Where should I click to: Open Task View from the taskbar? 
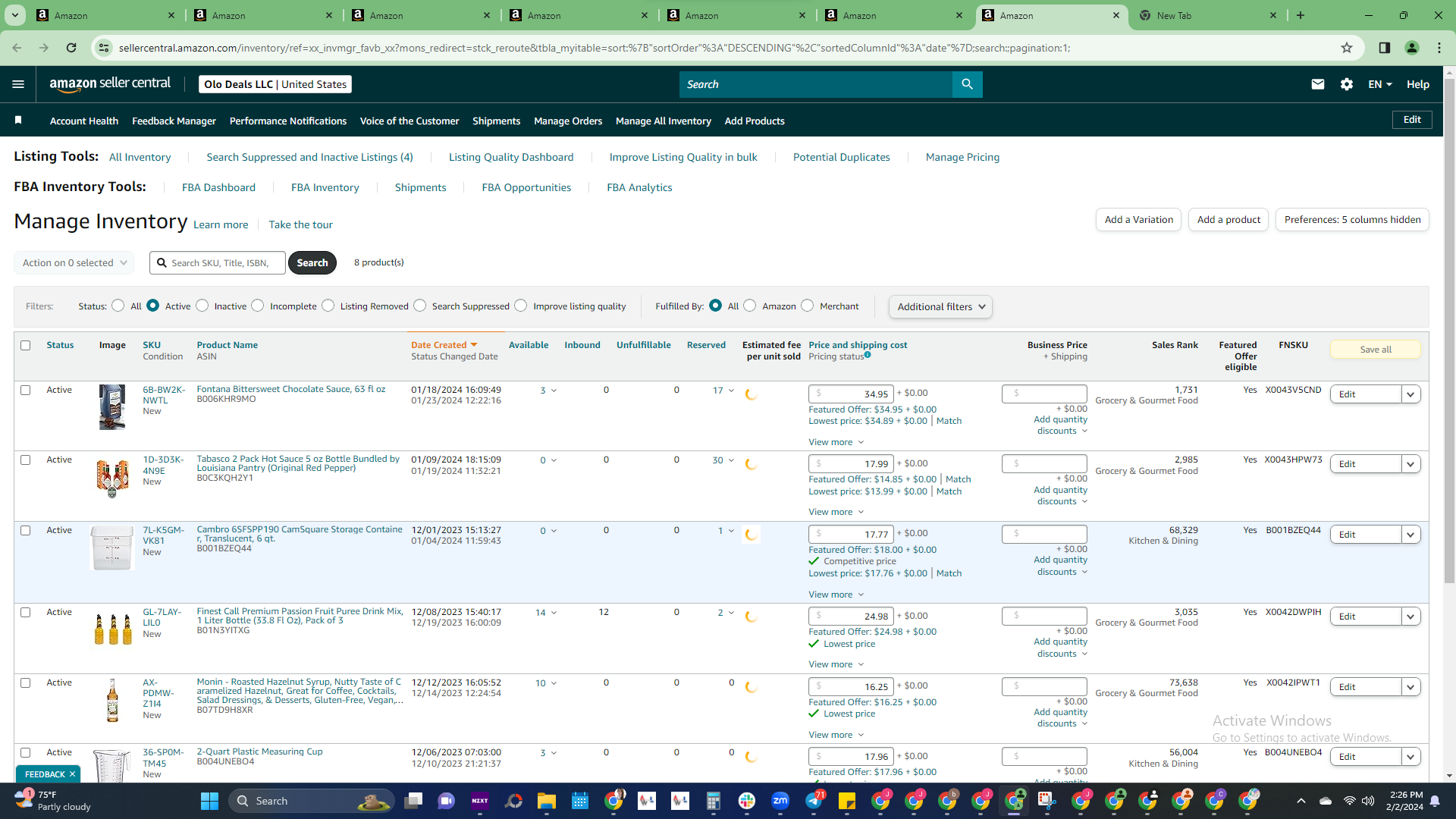pyautogui.click(x=413, y=801)
